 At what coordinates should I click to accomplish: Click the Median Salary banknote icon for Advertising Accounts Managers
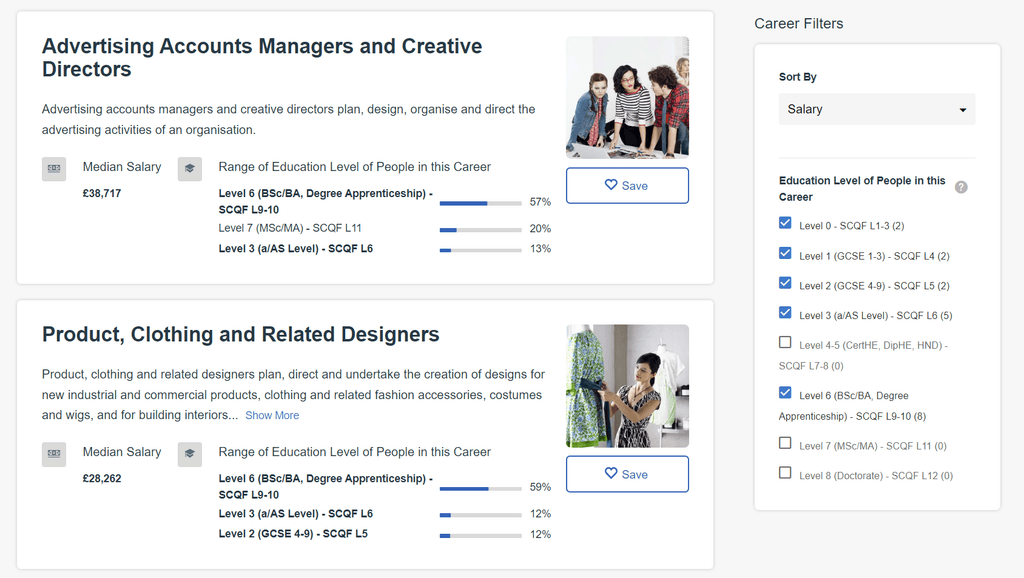point(54,168)
